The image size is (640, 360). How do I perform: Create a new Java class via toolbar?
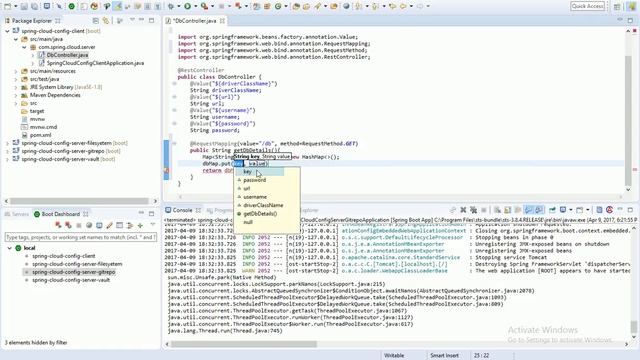pos(278,6)
